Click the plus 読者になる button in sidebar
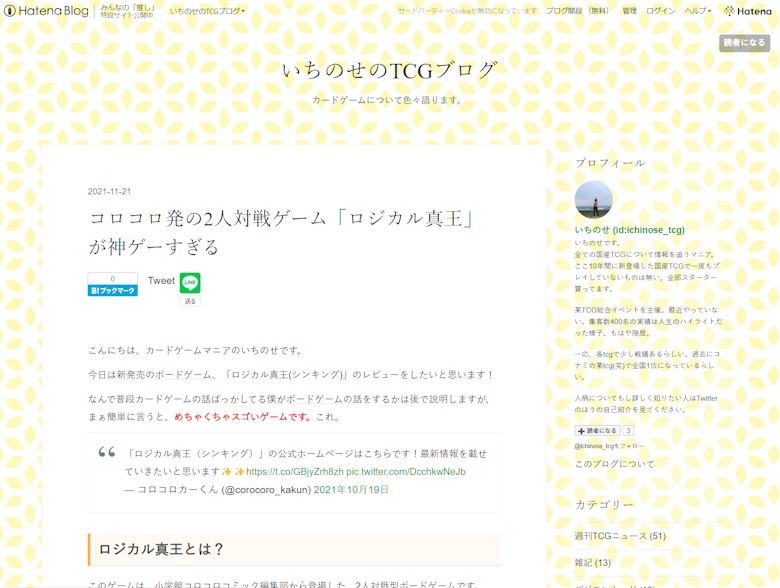 (x=598, y=431)
